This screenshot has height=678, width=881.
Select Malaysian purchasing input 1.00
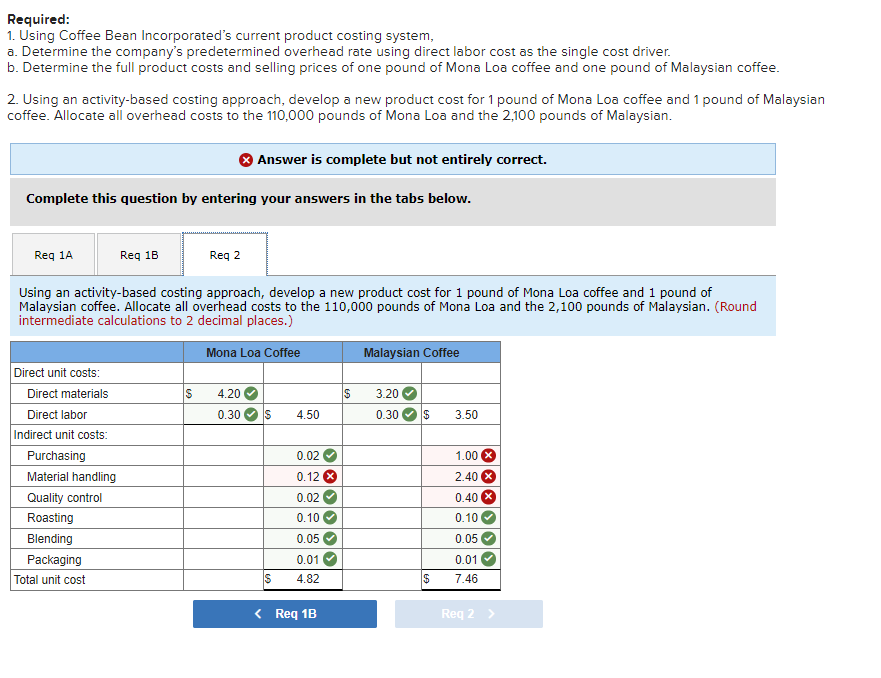click(461, 456)
